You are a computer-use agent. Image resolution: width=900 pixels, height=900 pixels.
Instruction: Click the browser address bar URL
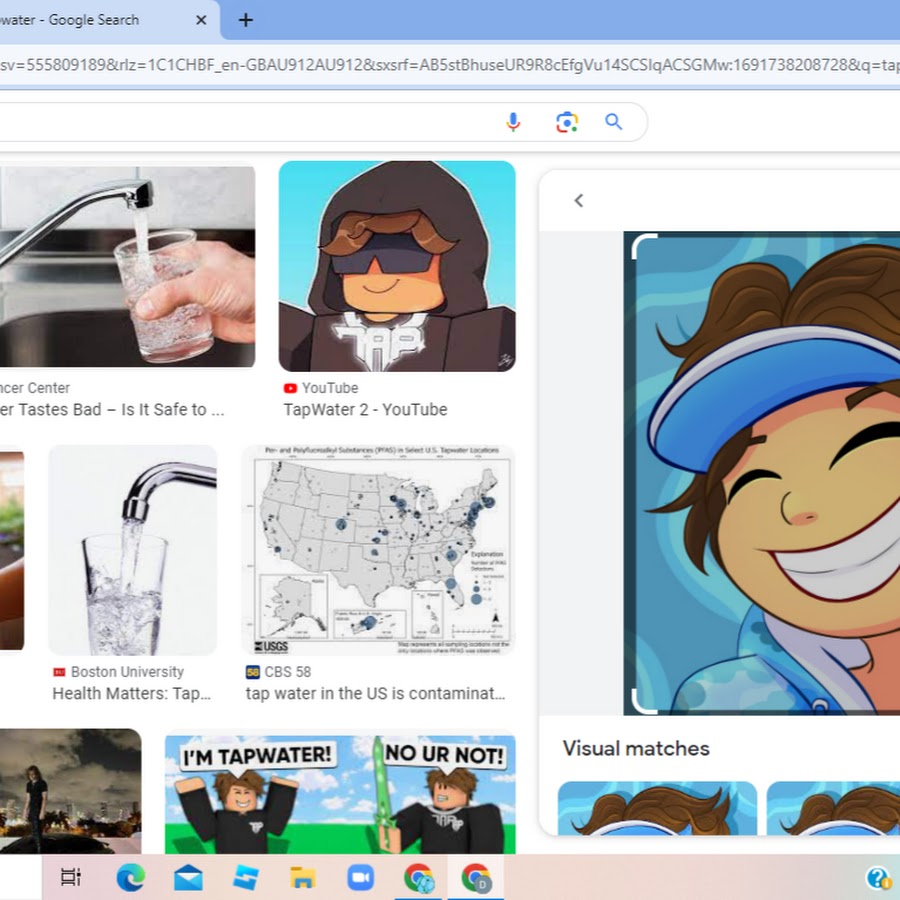pos(450,65)
